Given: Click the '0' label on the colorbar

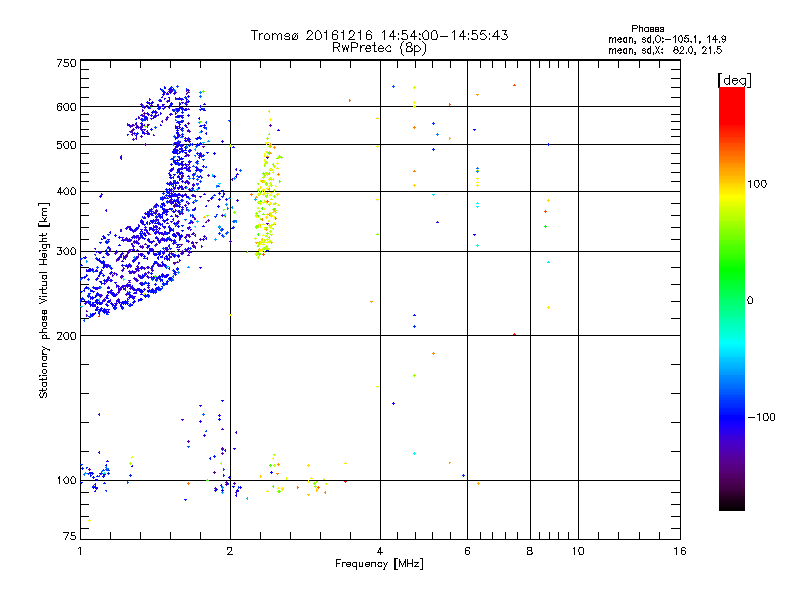Looking at the screenshot, I should pos(750,301).
